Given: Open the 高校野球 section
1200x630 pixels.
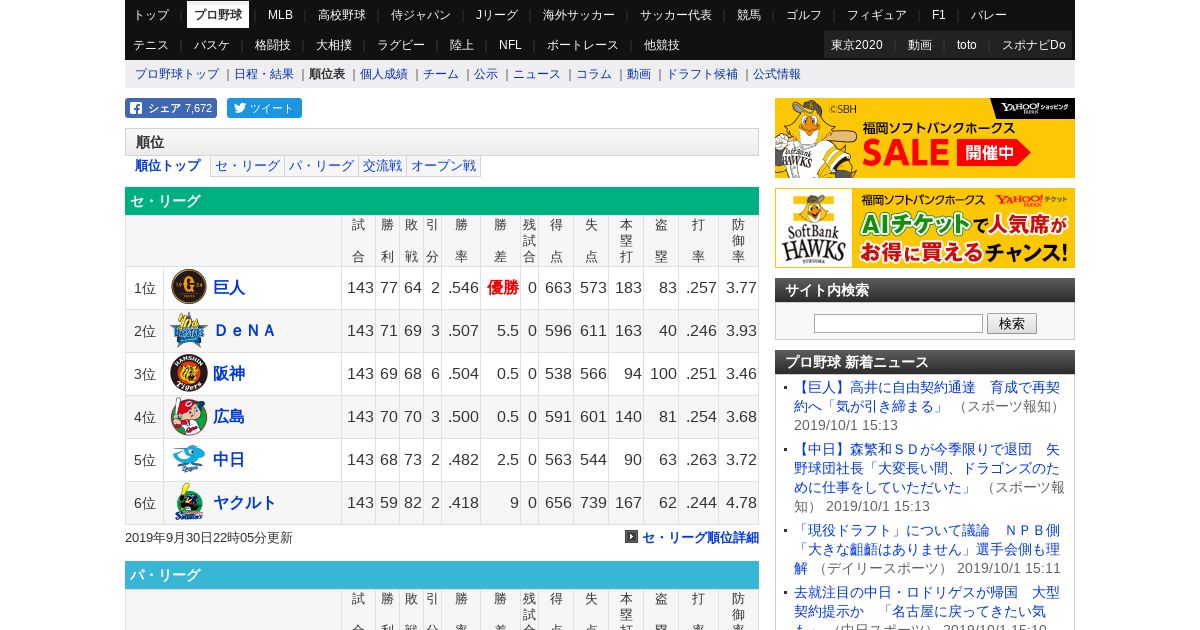Looking at the screenshot, I should (342, 15).
